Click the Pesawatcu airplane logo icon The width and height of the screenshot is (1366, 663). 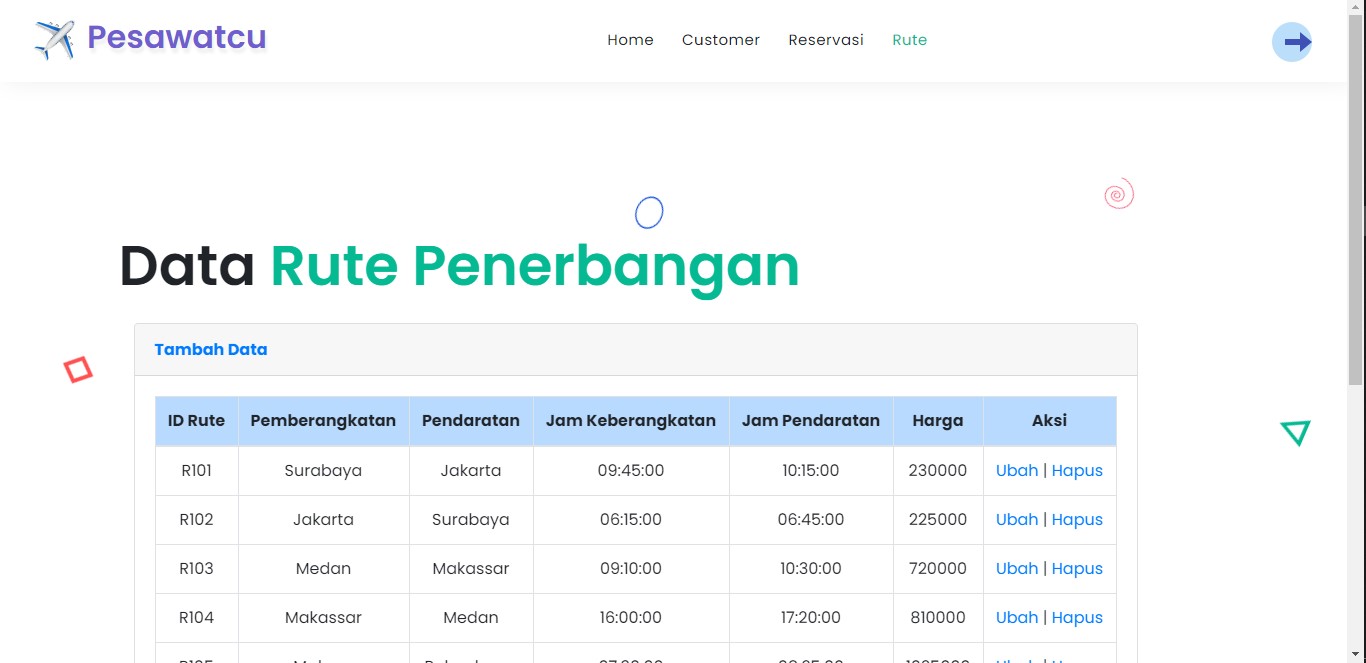[55, 40]
